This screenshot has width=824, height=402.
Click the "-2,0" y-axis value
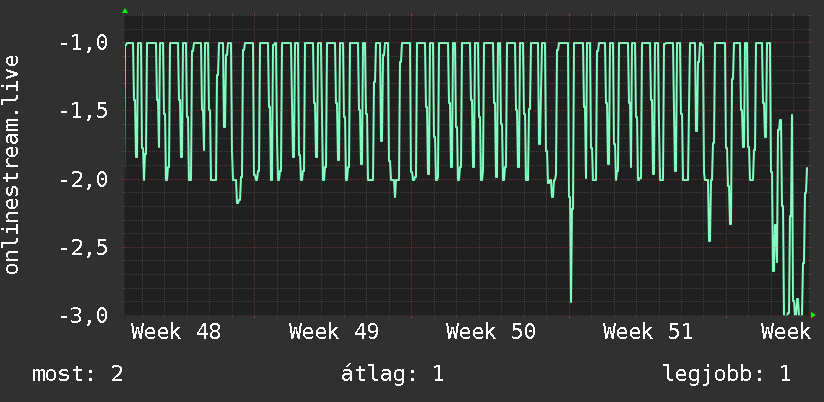coord(84,179)
